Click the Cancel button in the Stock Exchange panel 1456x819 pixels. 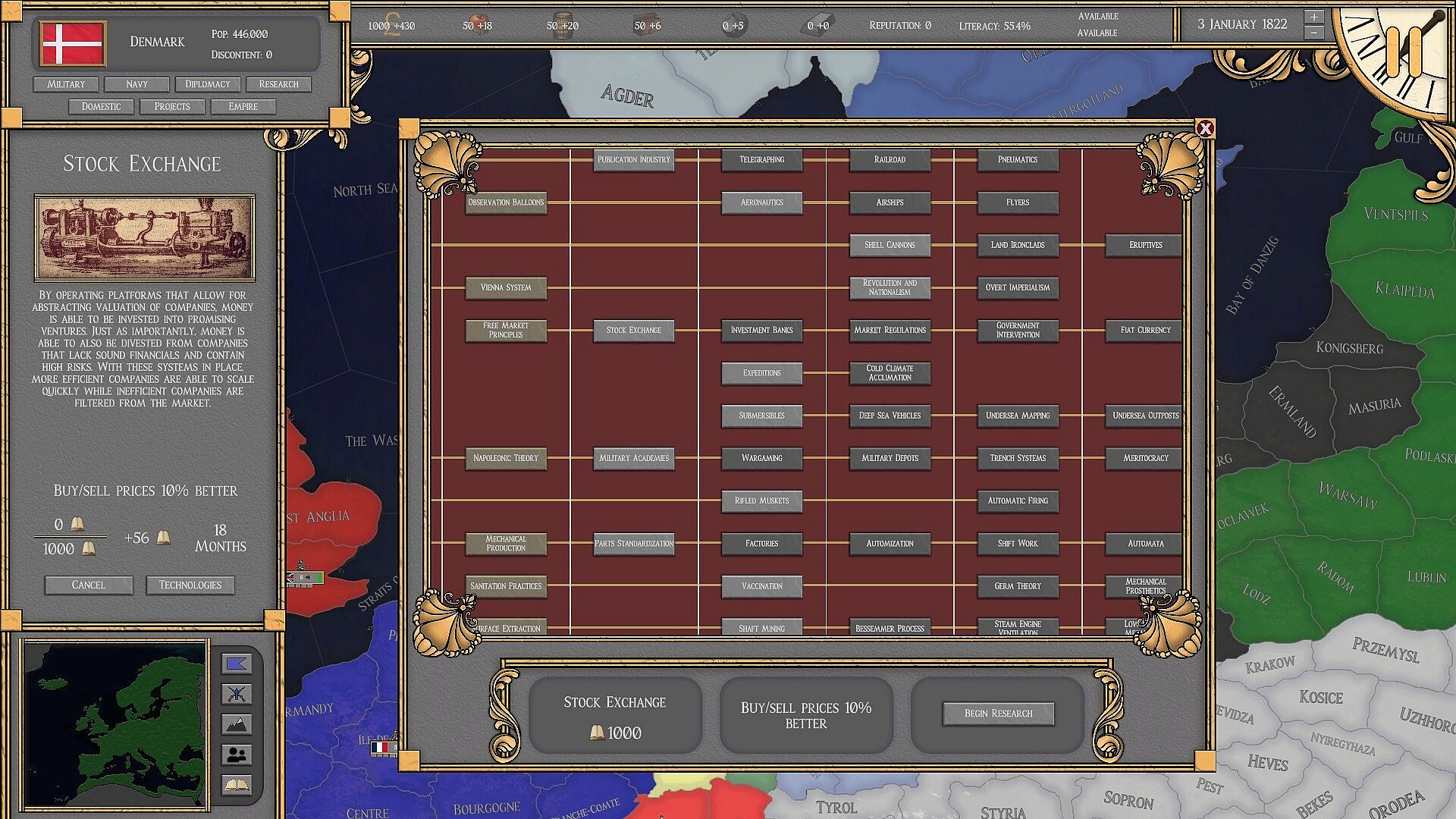coord(89,585)
